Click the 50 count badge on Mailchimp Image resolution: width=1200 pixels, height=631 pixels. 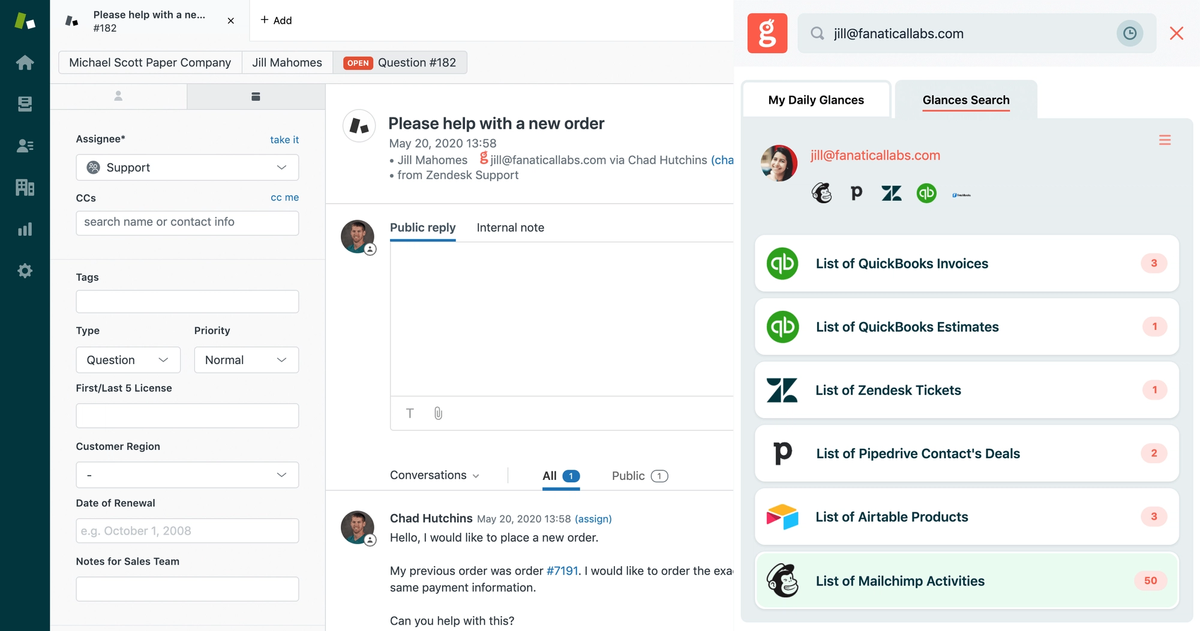pos(1150,581)
